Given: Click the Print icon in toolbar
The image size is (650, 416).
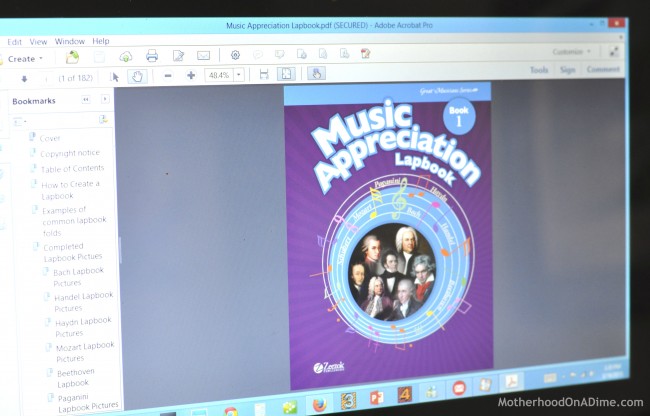Looking at the screenshot, I should click(x=152, y=56).
